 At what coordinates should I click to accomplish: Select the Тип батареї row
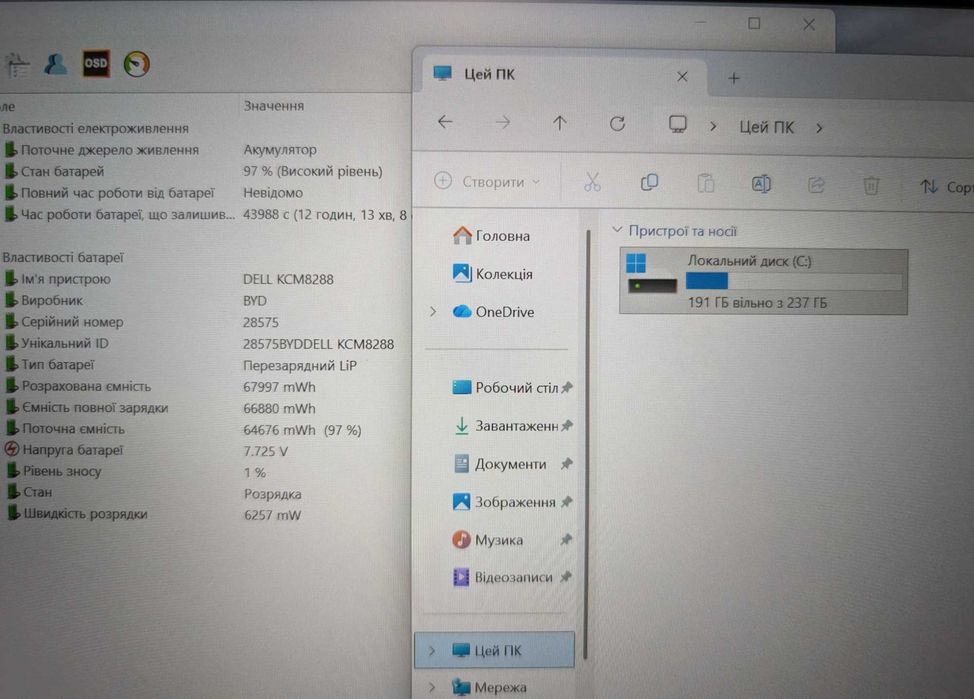click(x=205, y=365)
